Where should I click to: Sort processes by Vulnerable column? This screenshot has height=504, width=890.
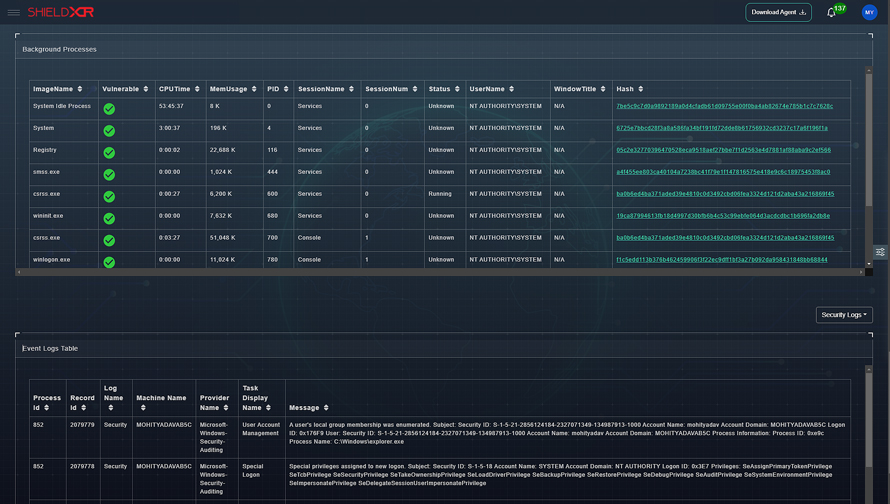click(x=146, y=89)
